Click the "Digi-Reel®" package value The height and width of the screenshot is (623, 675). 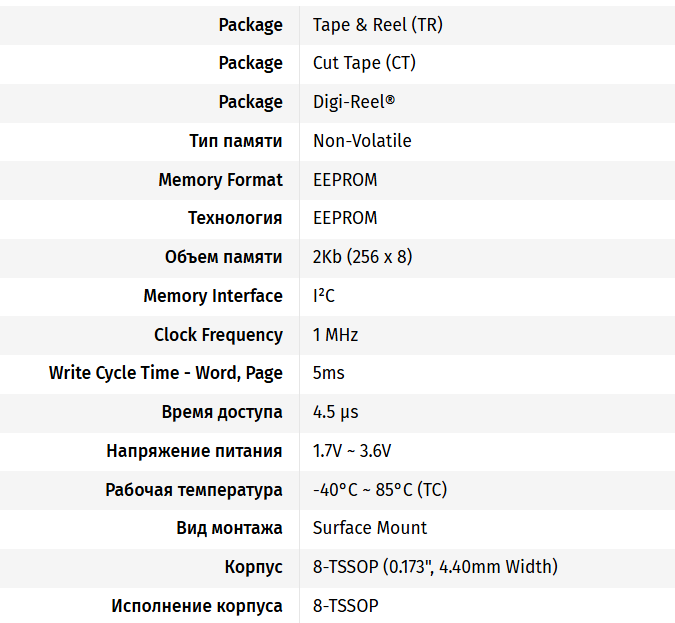pos(354,102)
